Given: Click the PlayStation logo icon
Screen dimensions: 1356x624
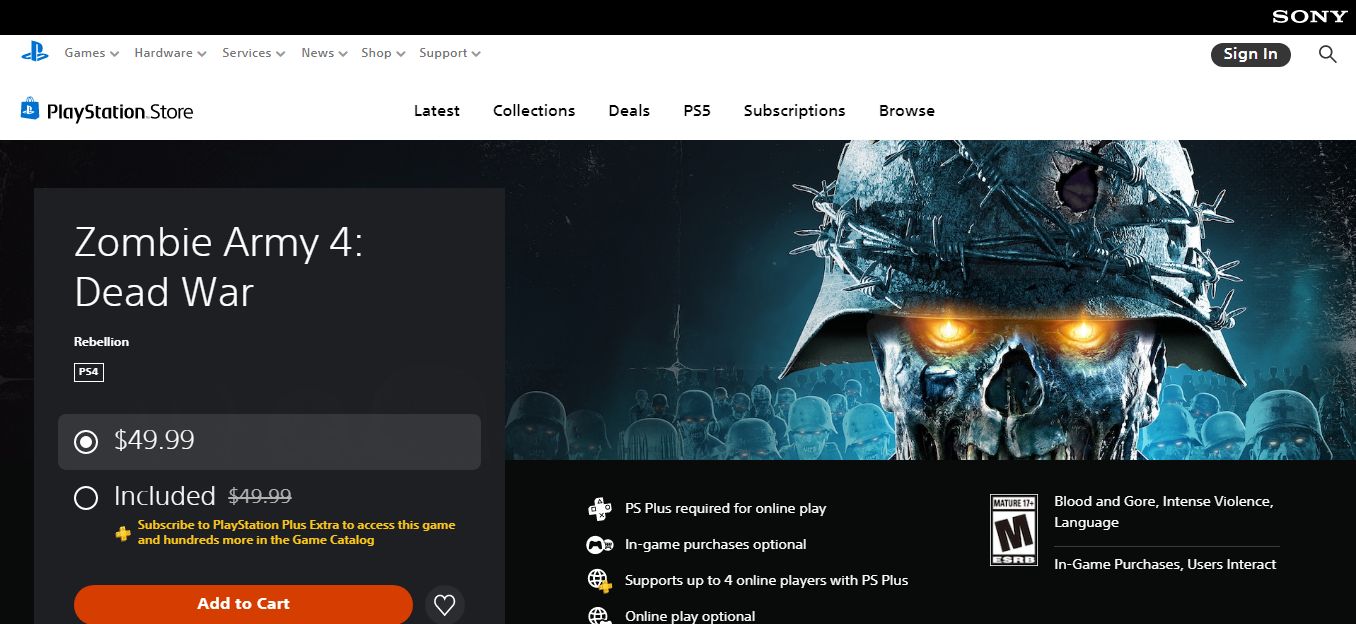Looking at the screenshot, I should 35,52.
